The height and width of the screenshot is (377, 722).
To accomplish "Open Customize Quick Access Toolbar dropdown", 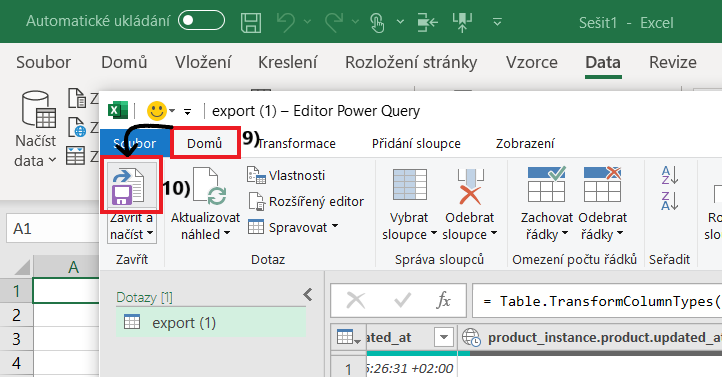I will pyautogui.click(x=497, y=22).
